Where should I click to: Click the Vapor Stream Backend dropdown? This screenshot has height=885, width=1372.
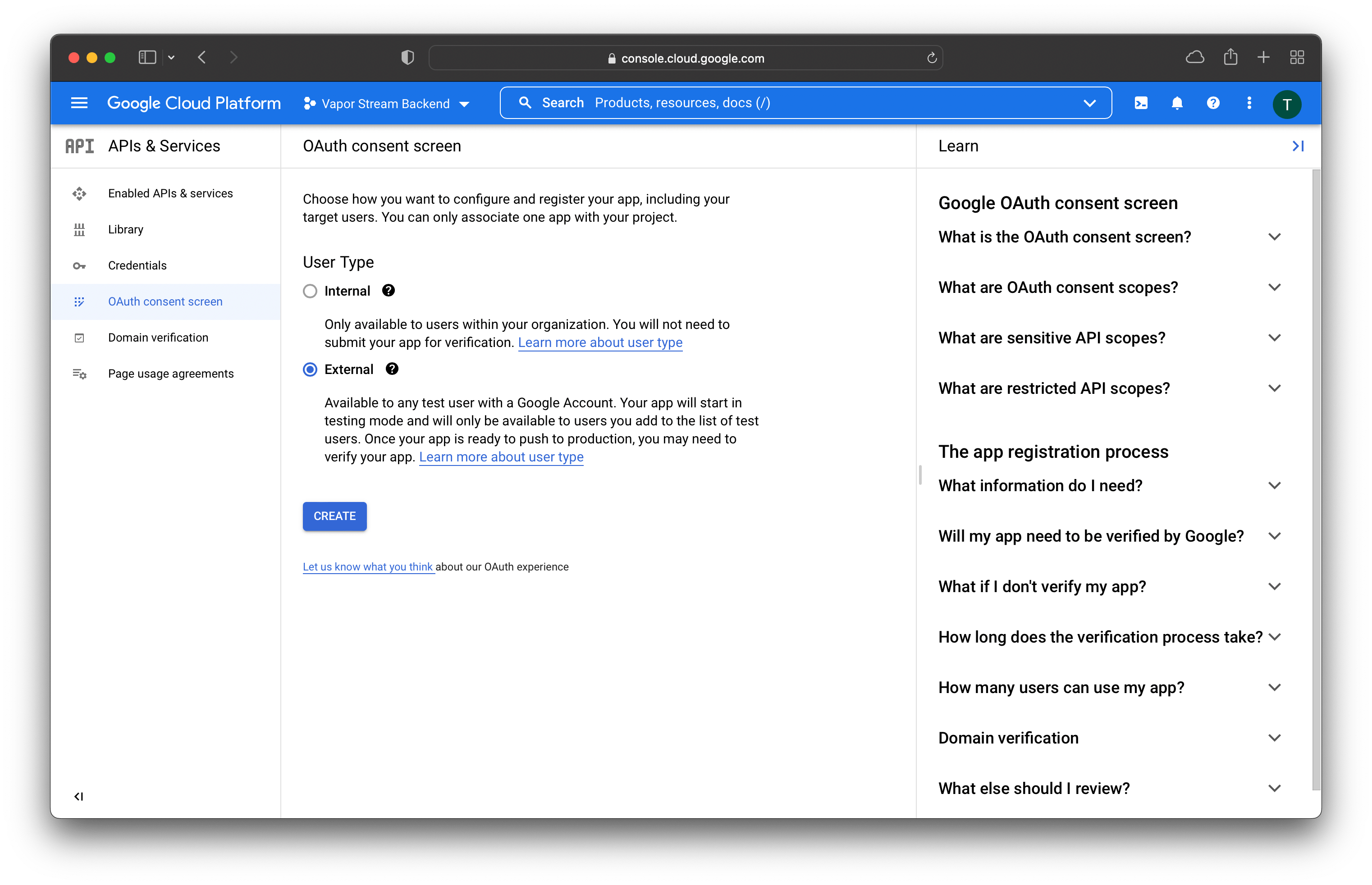tap(389, 103)
